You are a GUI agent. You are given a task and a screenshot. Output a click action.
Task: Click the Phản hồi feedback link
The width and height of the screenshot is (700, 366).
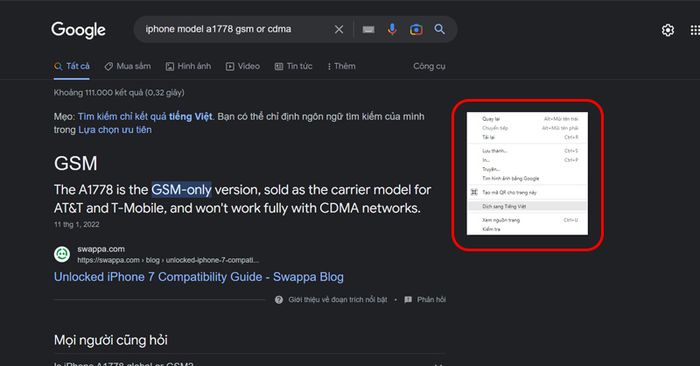pos(431,299)
